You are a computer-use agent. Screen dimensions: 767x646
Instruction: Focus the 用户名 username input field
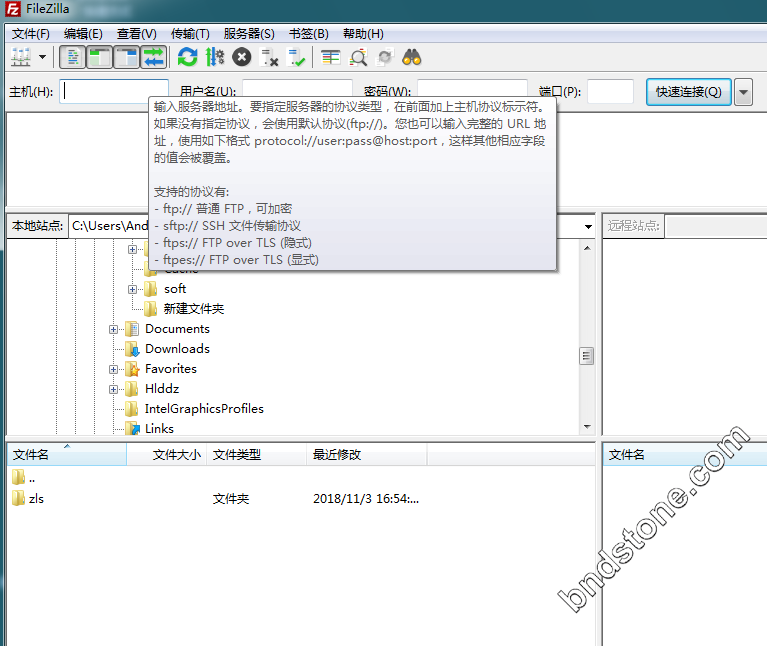[x=297, y=87]
